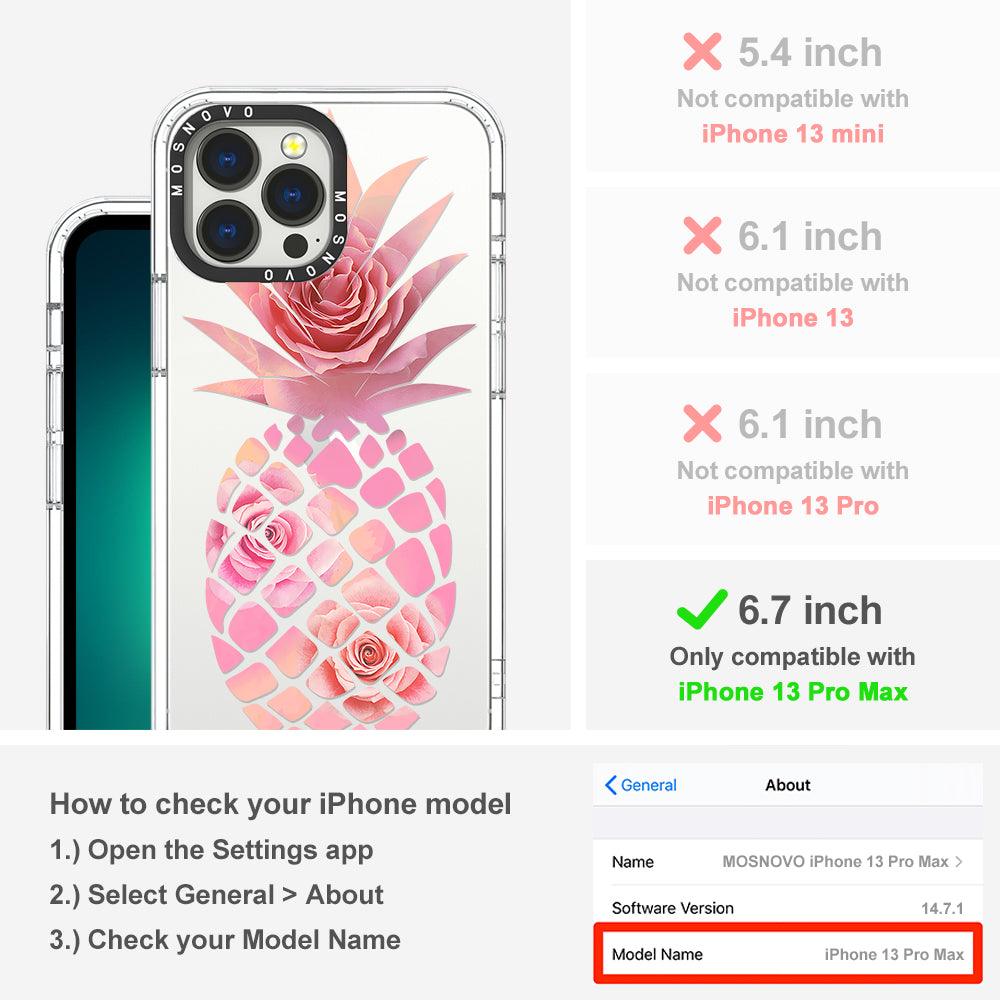Tap the General back chevron
The height and width of the screenshot is (1000, 1000).
pyautogui.click(x=610, y=785)
